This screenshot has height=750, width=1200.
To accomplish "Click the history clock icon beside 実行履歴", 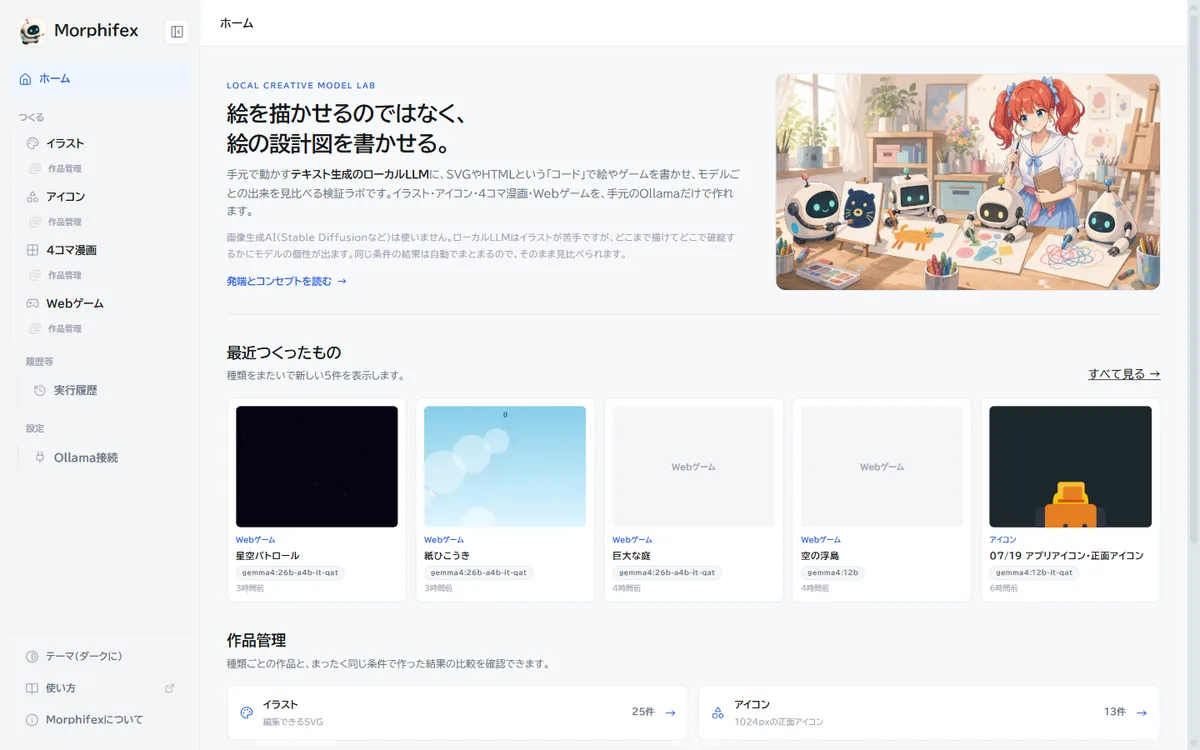I will [x=40, y=390].
